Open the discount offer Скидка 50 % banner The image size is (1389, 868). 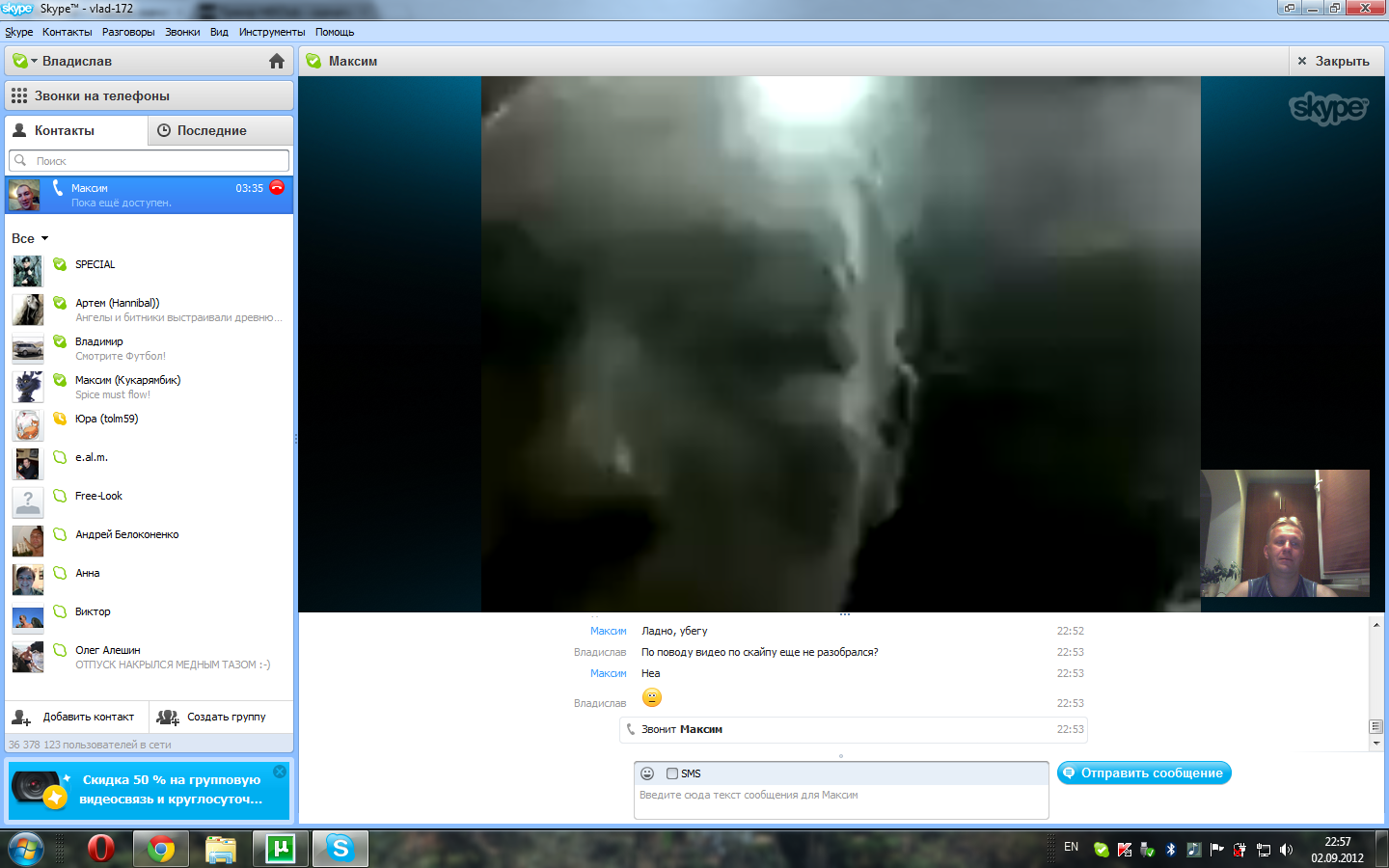(x=149, y=790)
